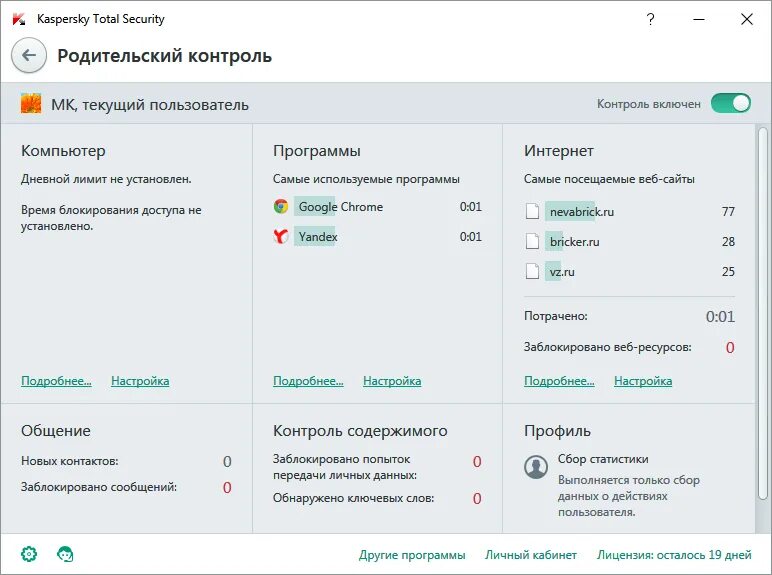The height and width of the screenshot is (575, 772).
Task: Open the help question mark icon
Action: pos(651,19)
